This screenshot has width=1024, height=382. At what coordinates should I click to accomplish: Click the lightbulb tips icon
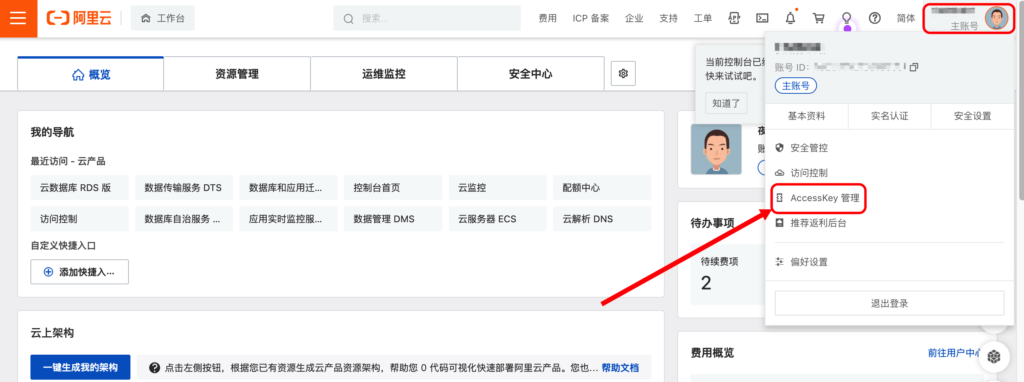click(x=847, y=18)
